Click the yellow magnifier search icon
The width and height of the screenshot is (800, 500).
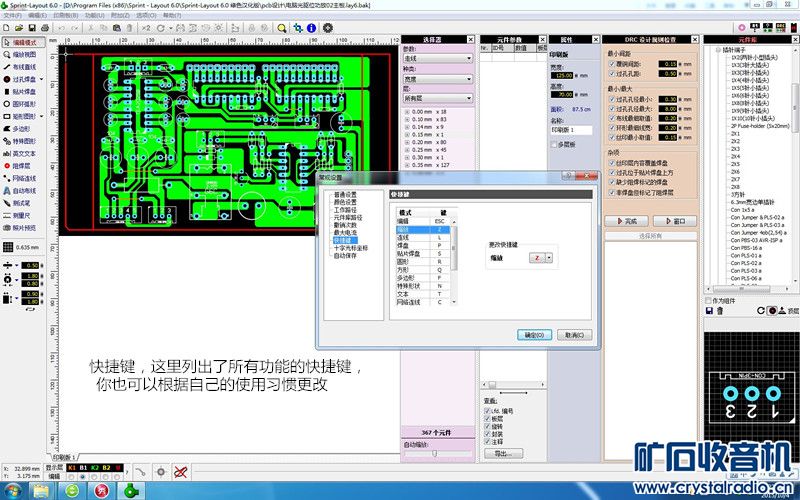282,28
